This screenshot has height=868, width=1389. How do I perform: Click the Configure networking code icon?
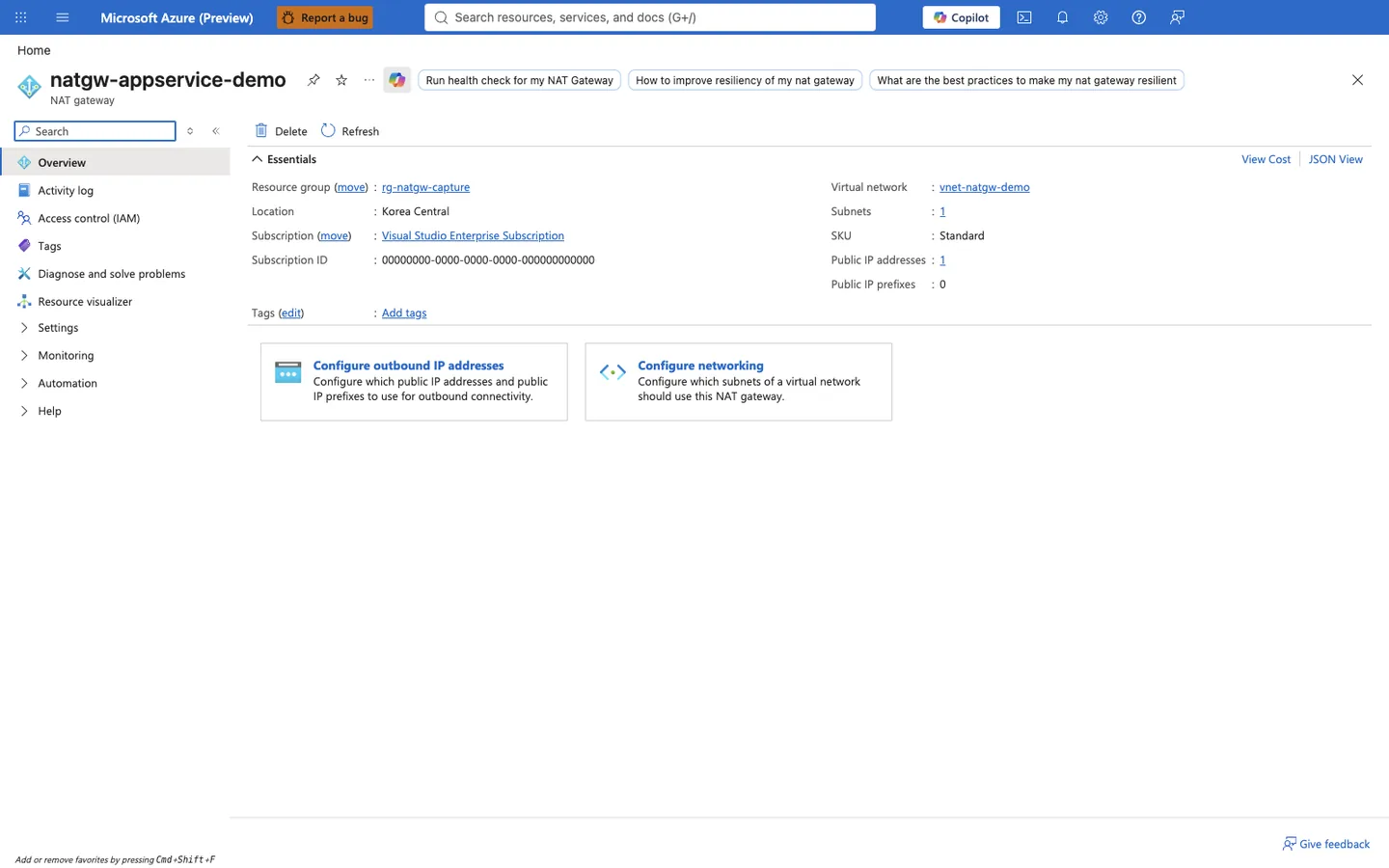[x=613, y=372]
